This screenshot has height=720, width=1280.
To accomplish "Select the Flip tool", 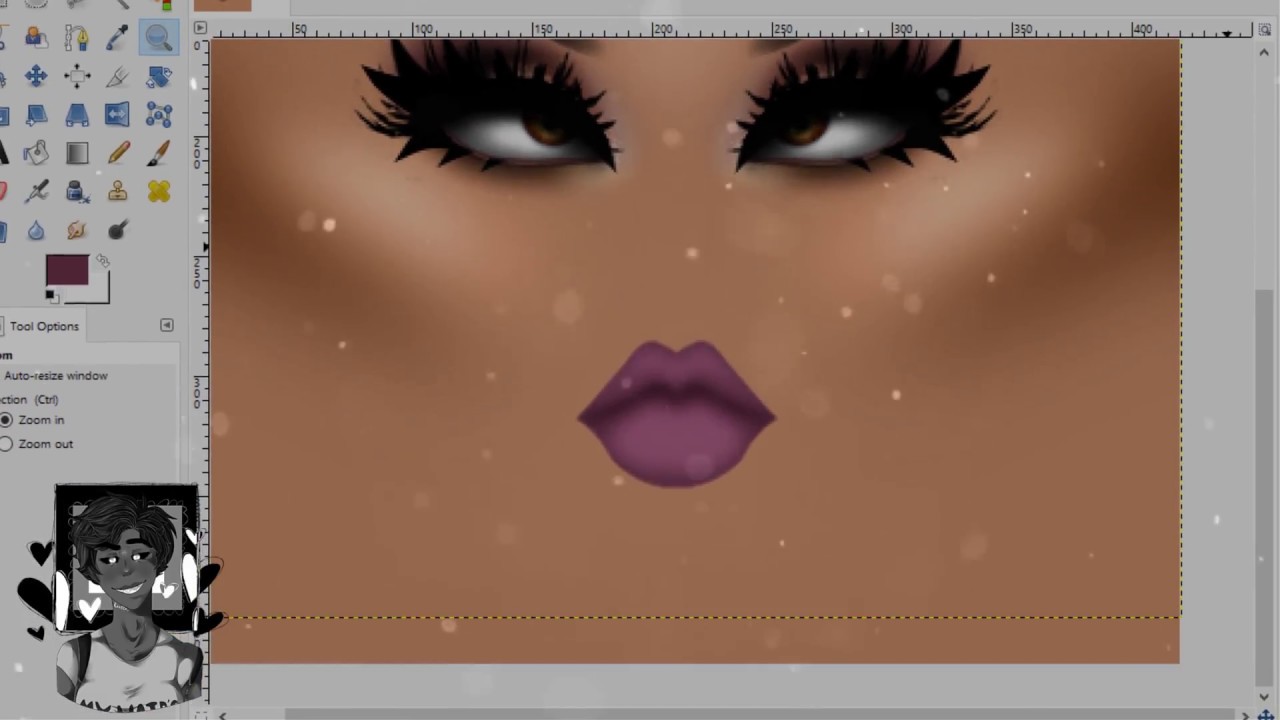I will tap(118, 115).
